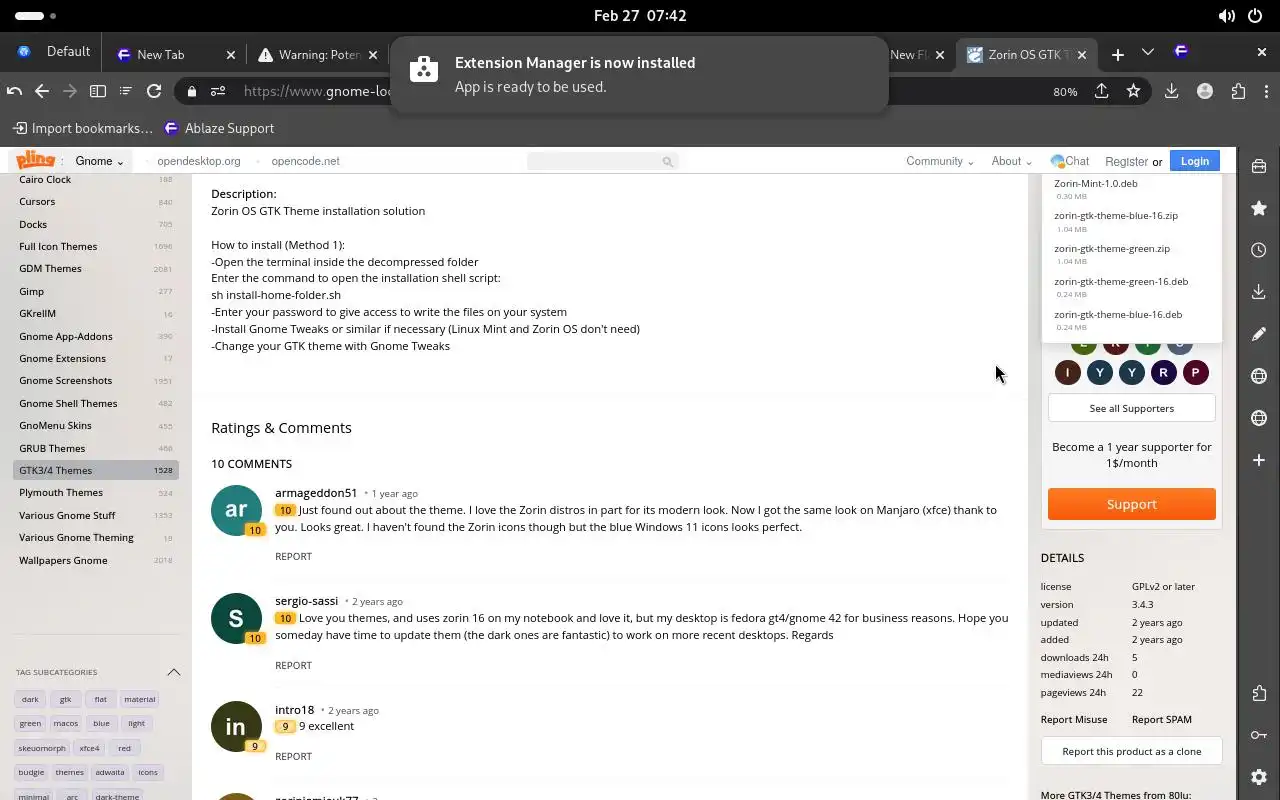Add a new sidebar panel with plus icon
This screenshot has width=1280, height=800.
point(1259,460)
